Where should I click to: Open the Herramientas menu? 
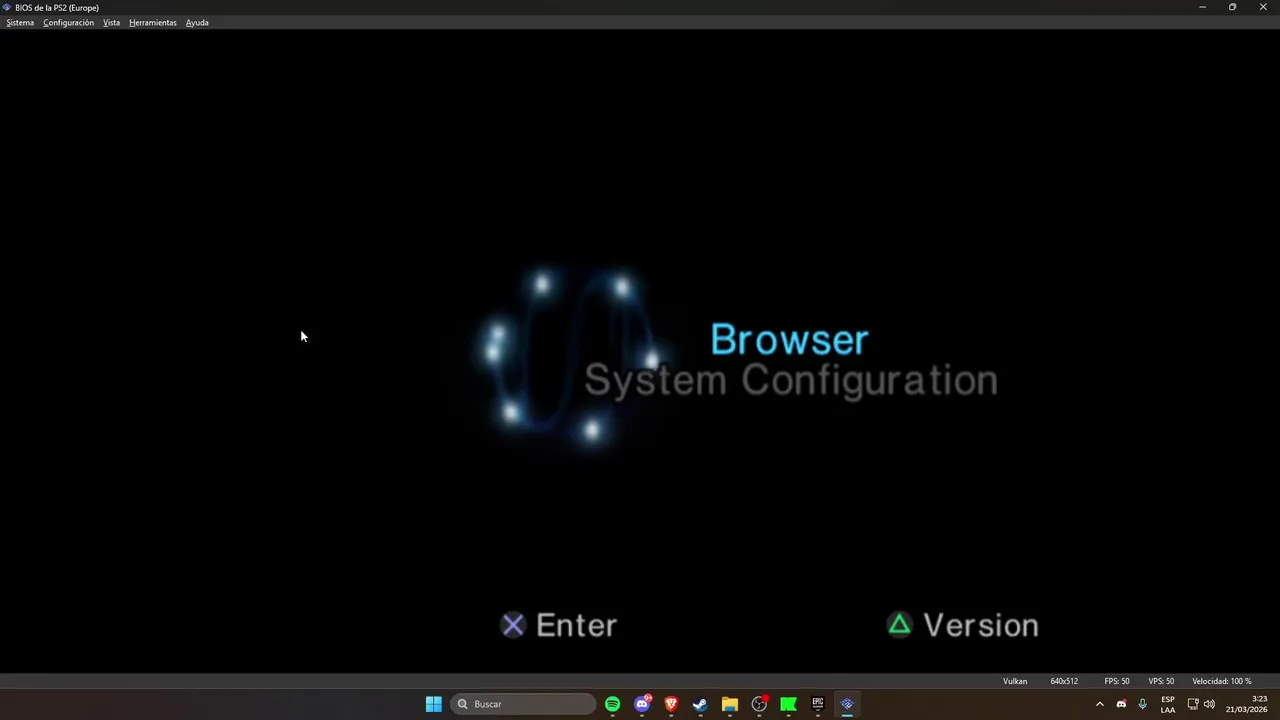[x=153, y=22]
